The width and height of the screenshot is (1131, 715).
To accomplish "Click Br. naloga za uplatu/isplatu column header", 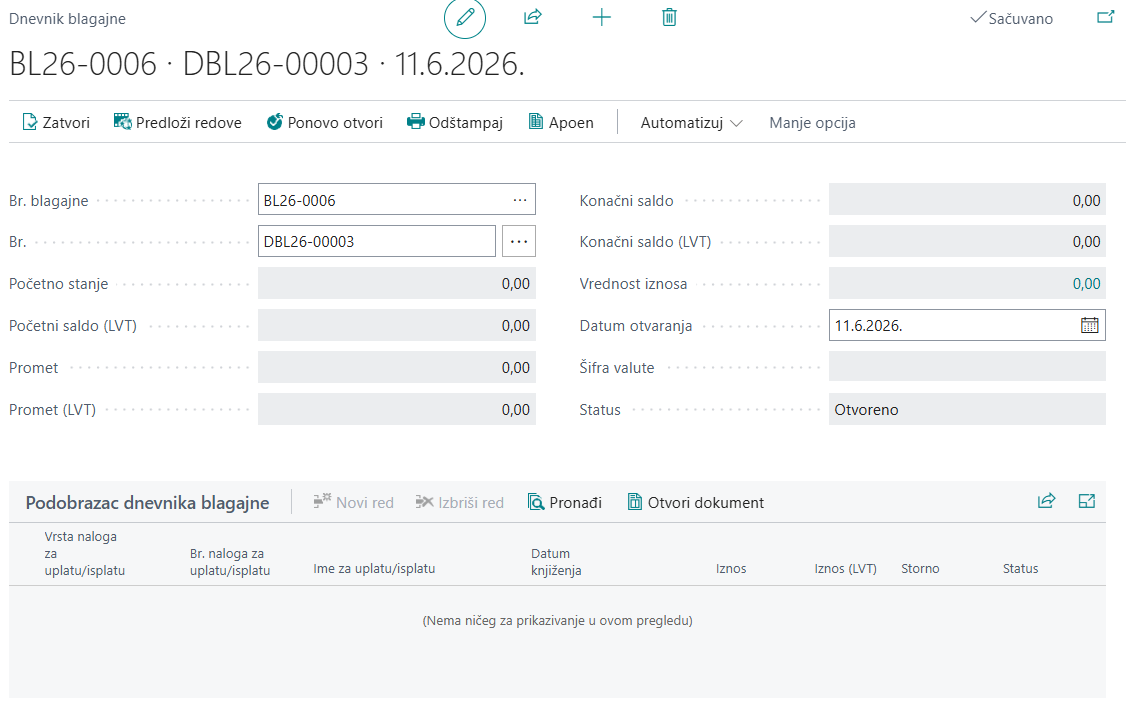I will pos(230,561).
